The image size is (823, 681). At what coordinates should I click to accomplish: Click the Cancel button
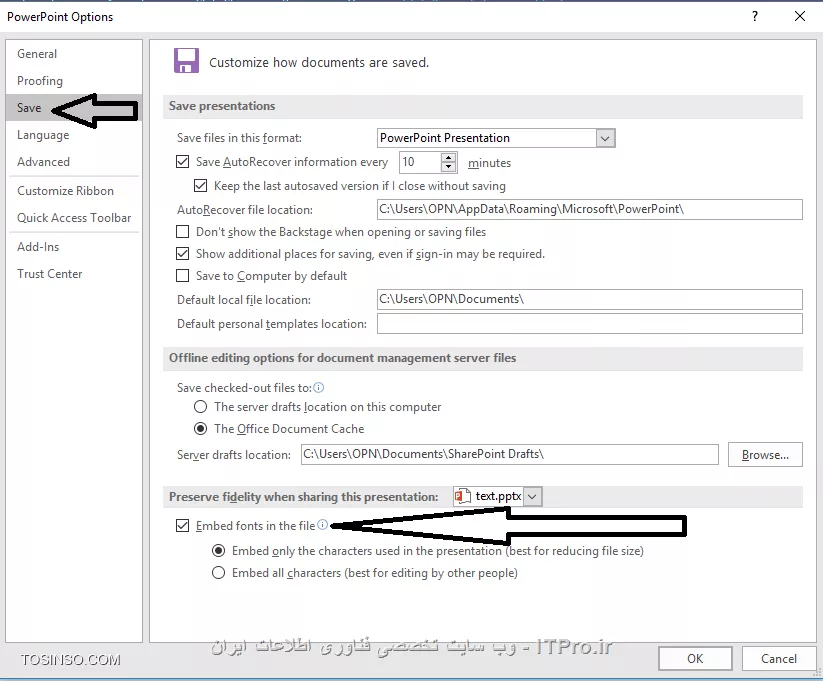pyautogui.click(x=779, y=658)
